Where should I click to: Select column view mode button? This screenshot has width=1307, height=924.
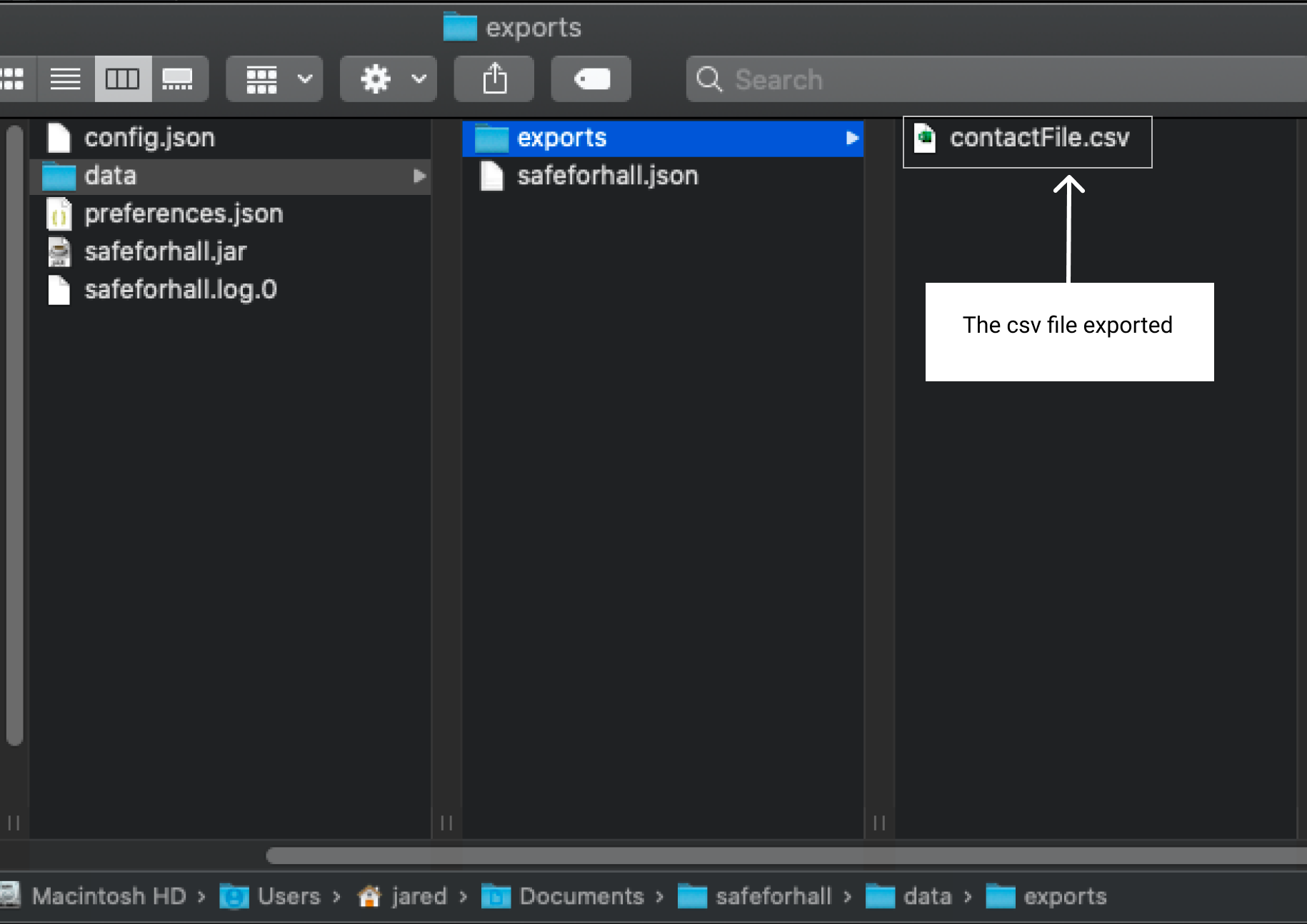123,79
